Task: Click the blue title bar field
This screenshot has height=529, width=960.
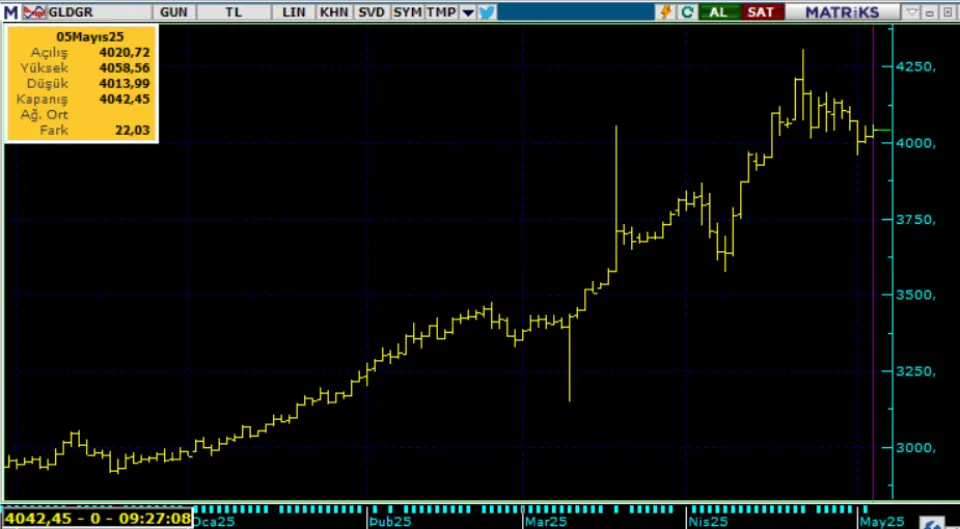Action: (x=576, y=12)
